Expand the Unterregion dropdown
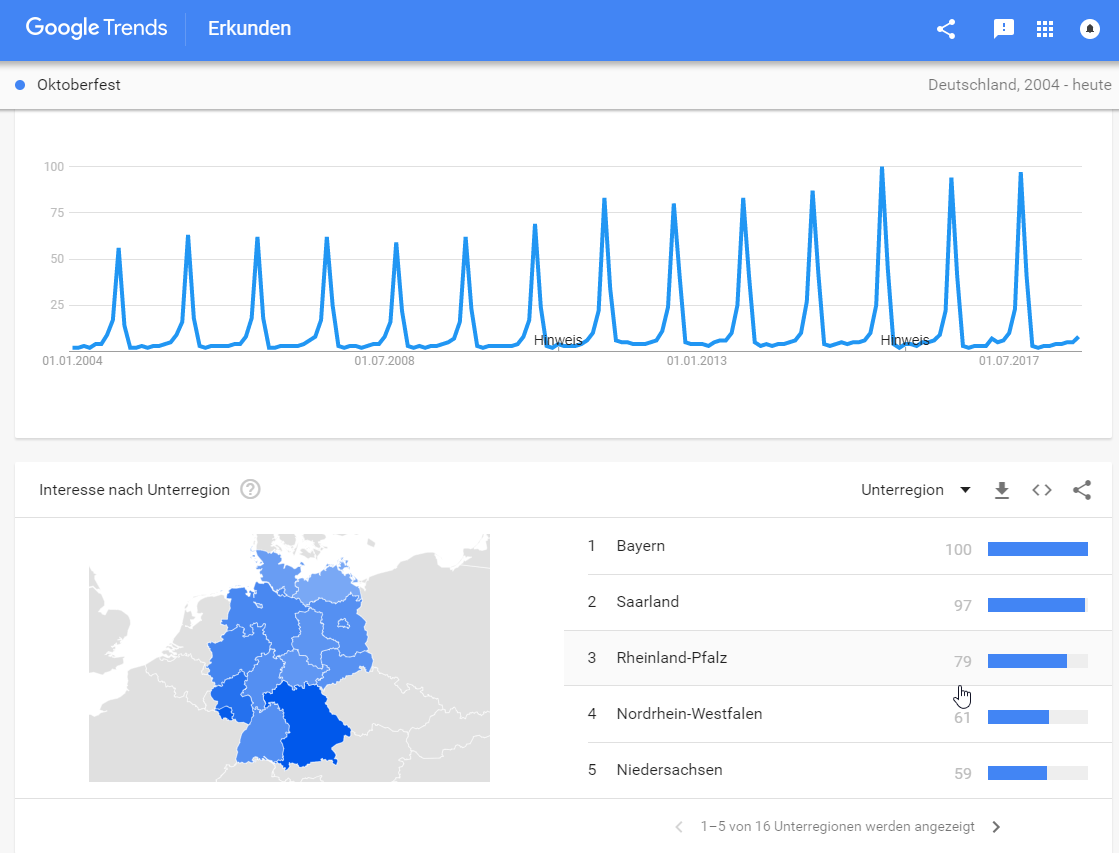The width and height of the screenshot is (1119, 853). [915, 490]
